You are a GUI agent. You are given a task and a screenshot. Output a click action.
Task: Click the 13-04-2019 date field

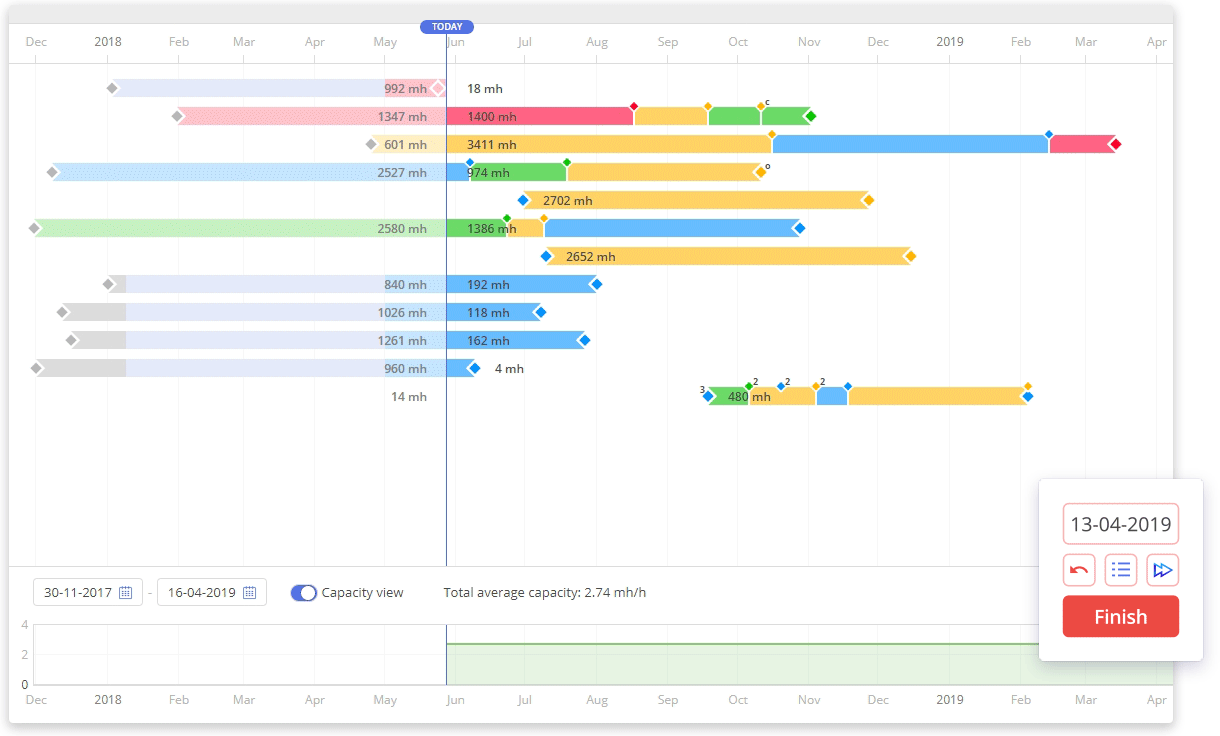tap(1120, 524)
